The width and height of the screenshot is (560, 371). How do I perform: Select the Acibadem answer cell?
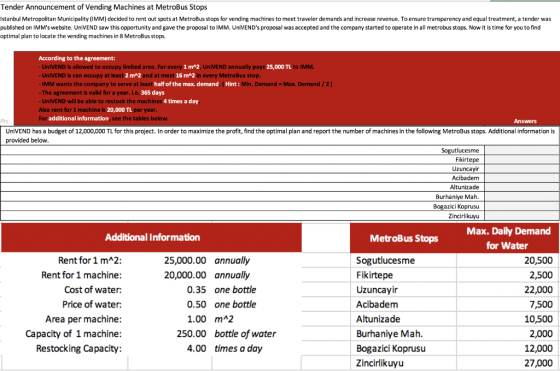(x=522, y=178)
